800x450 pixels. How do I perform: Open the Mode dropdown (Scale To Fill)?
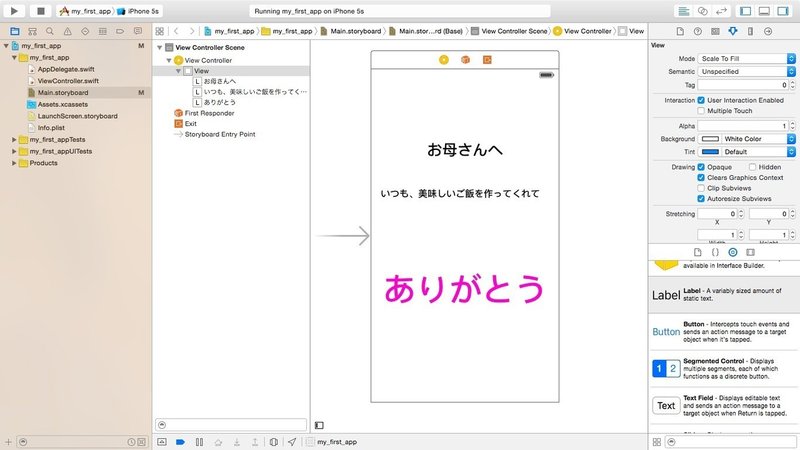click(746, 59)
